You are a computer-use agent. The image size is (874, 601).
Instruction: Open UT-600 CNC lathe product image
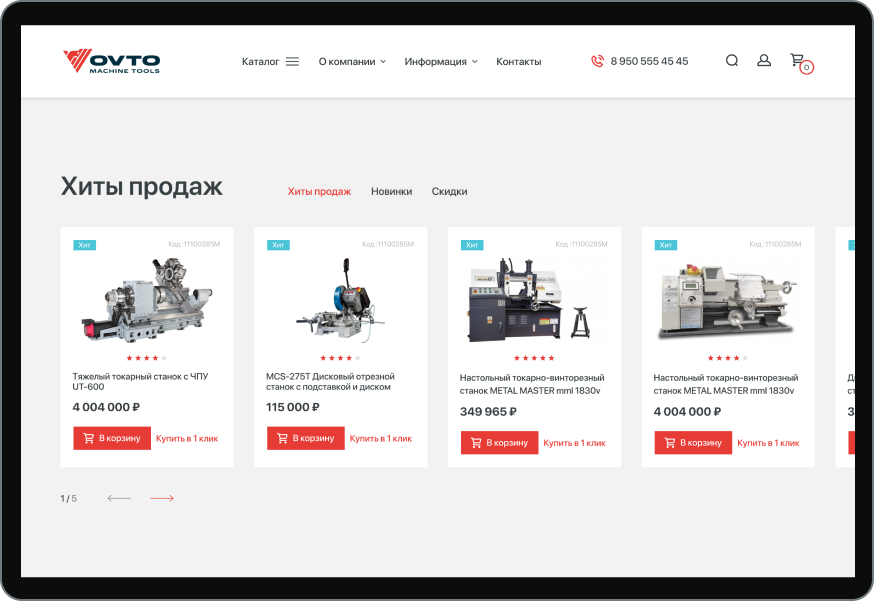click(x=147, y=298)
